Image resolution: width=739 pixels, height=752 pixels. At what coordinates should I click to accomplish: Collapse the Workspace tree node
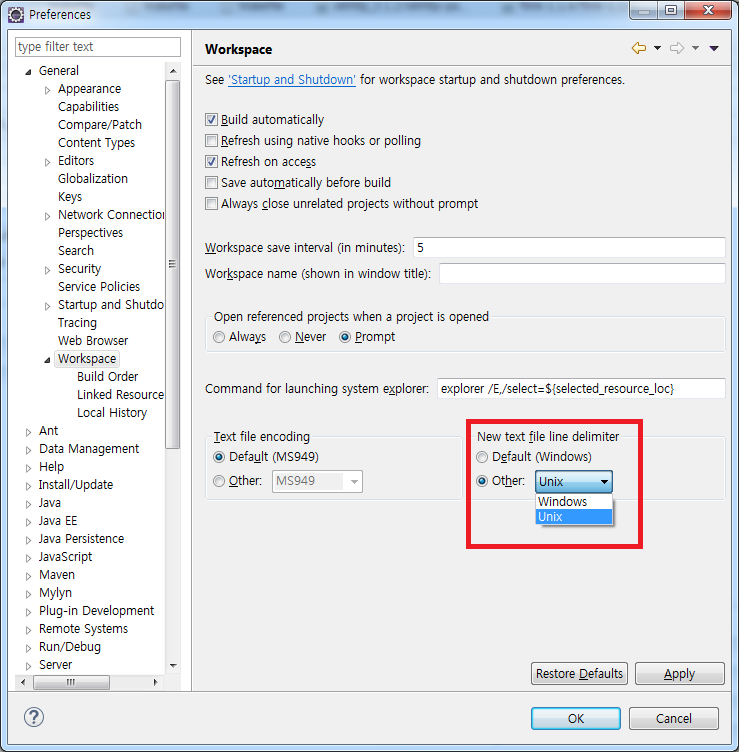pyautogui.click(x=47, y=360)
